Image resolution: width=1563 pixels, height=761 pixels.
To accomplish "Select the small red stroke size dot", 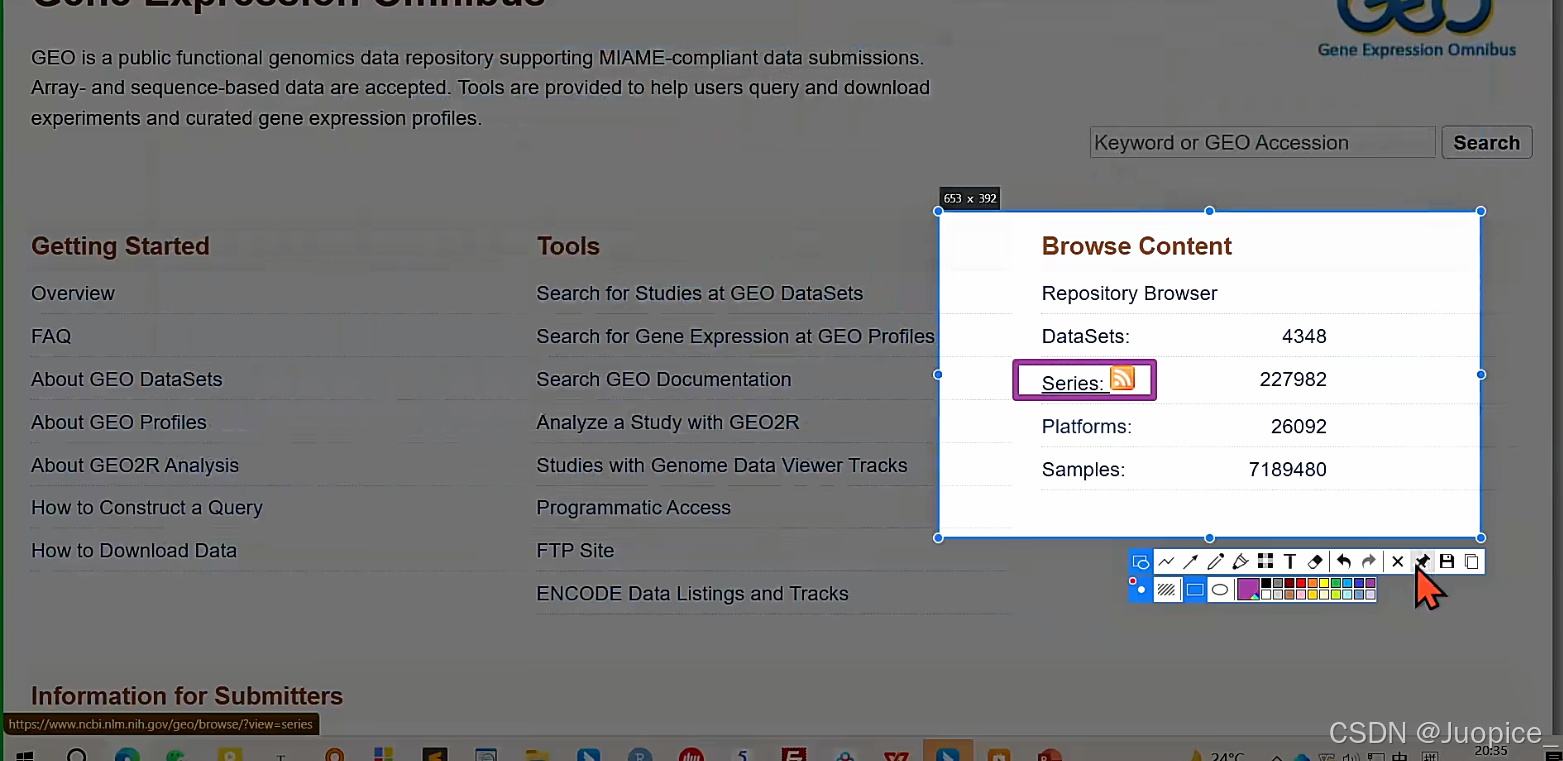I will point(1133,581).
